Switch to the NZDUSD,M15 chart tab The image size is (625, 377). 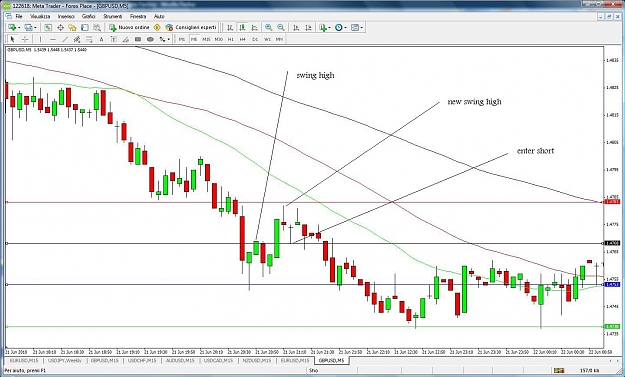pyautogui.click(x=257, y=360)
